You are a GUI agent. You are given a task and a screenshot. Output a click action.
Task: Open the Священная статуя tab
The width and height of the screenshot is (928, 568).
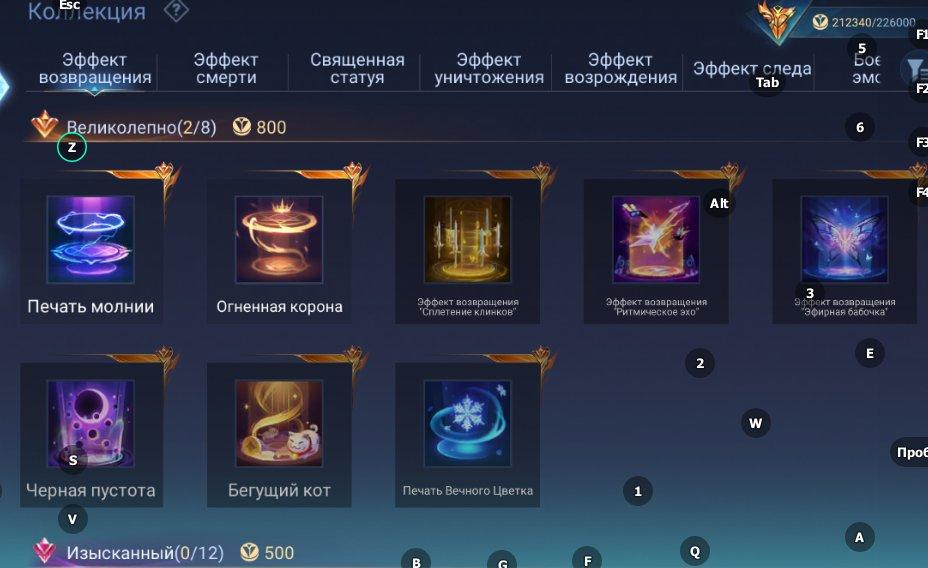[x=357, y=69]
